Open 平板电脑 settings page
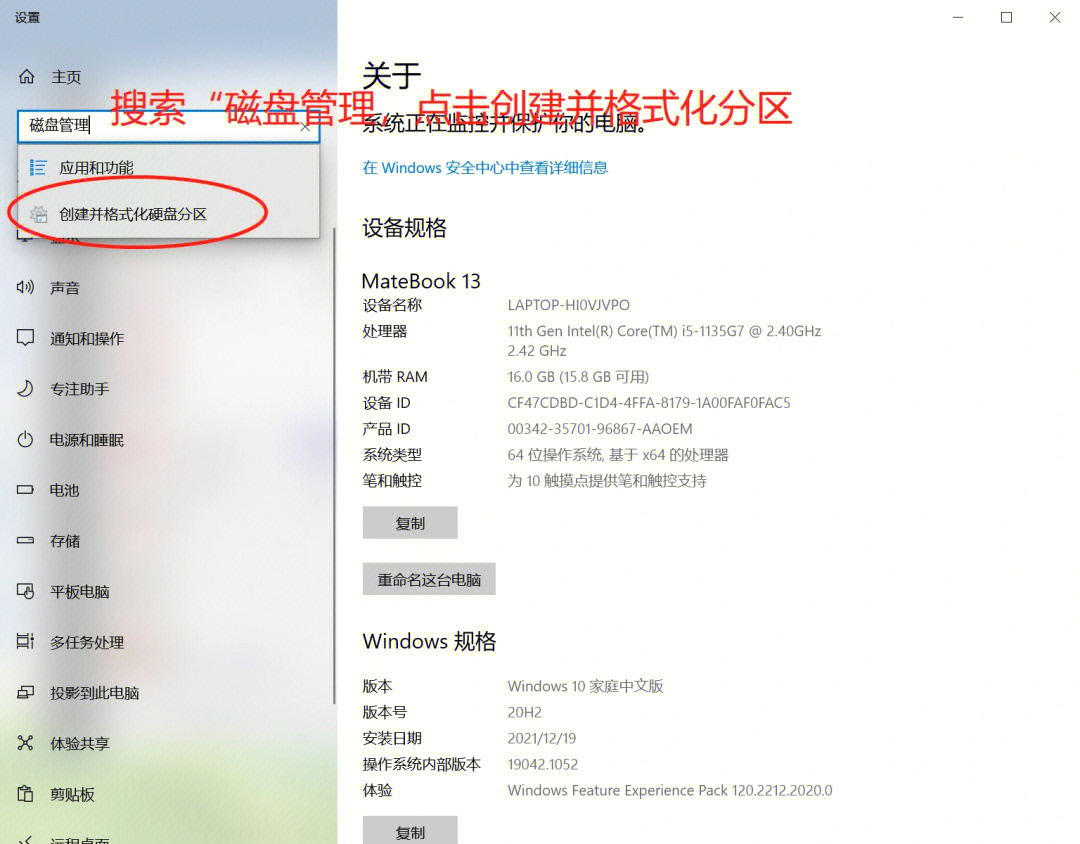The image size is (1080, 844). (79, 592)
